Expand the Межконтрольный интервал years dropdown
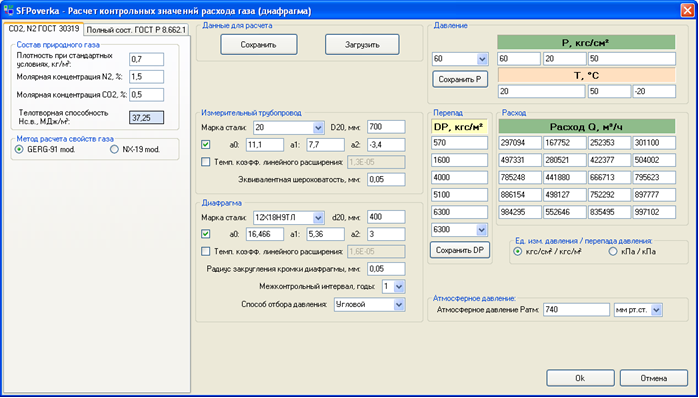Image resolution: width=699 pixels, height=398 pixels. pyautogui.click(x=394, y=287)
